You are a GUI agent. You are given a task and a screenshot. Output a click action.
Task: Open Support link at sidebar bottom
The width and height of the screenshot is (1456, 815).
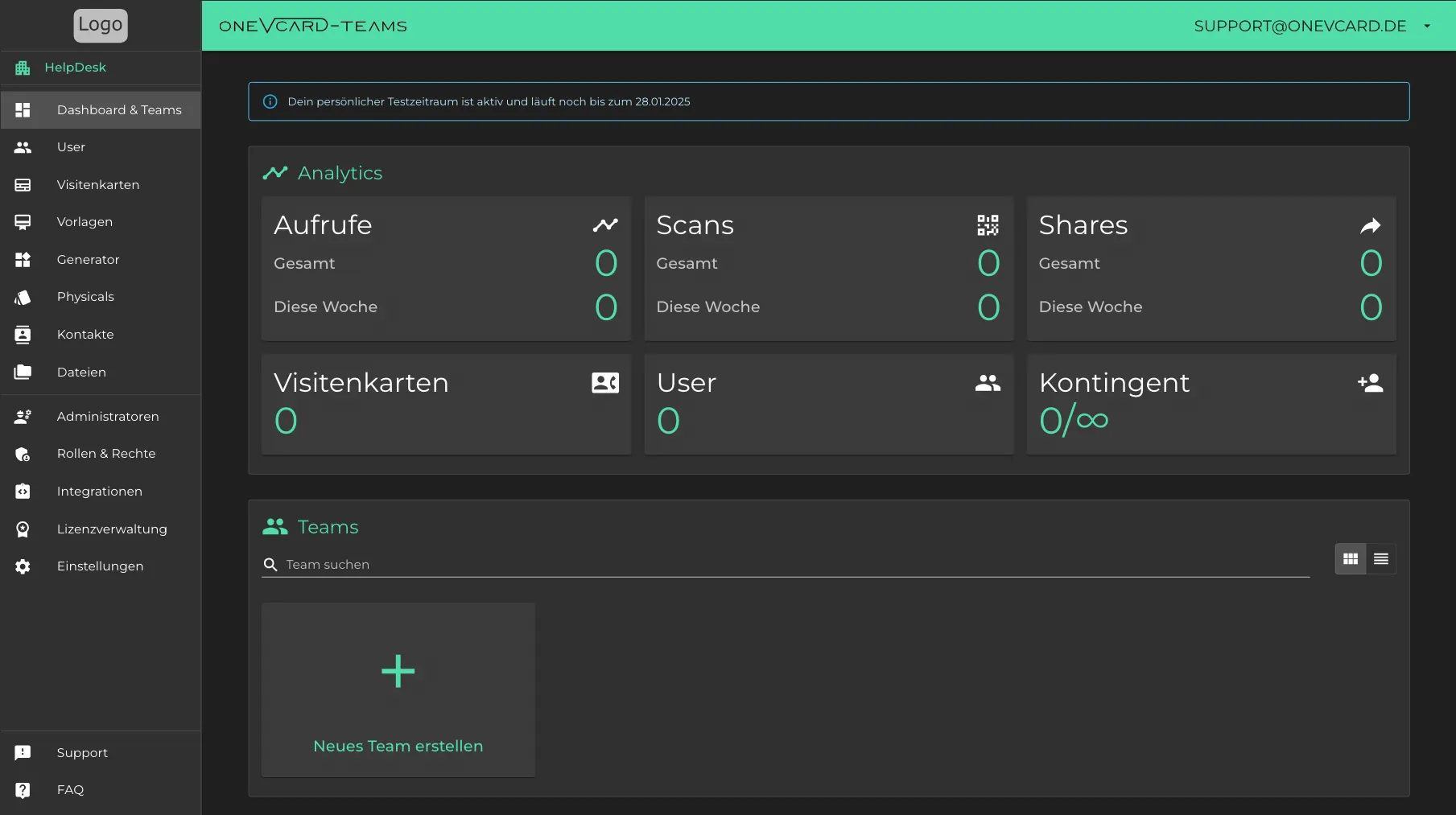[x=101, y=752]
